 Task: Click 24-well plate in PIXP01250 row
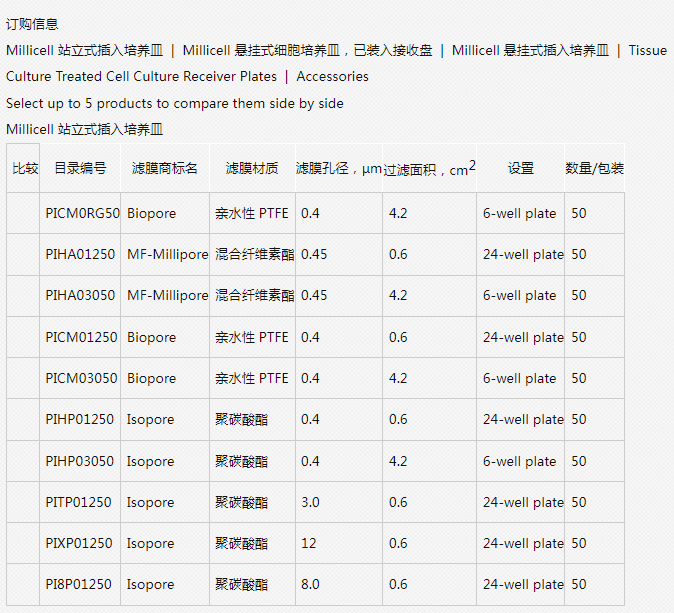coord(523,543)
